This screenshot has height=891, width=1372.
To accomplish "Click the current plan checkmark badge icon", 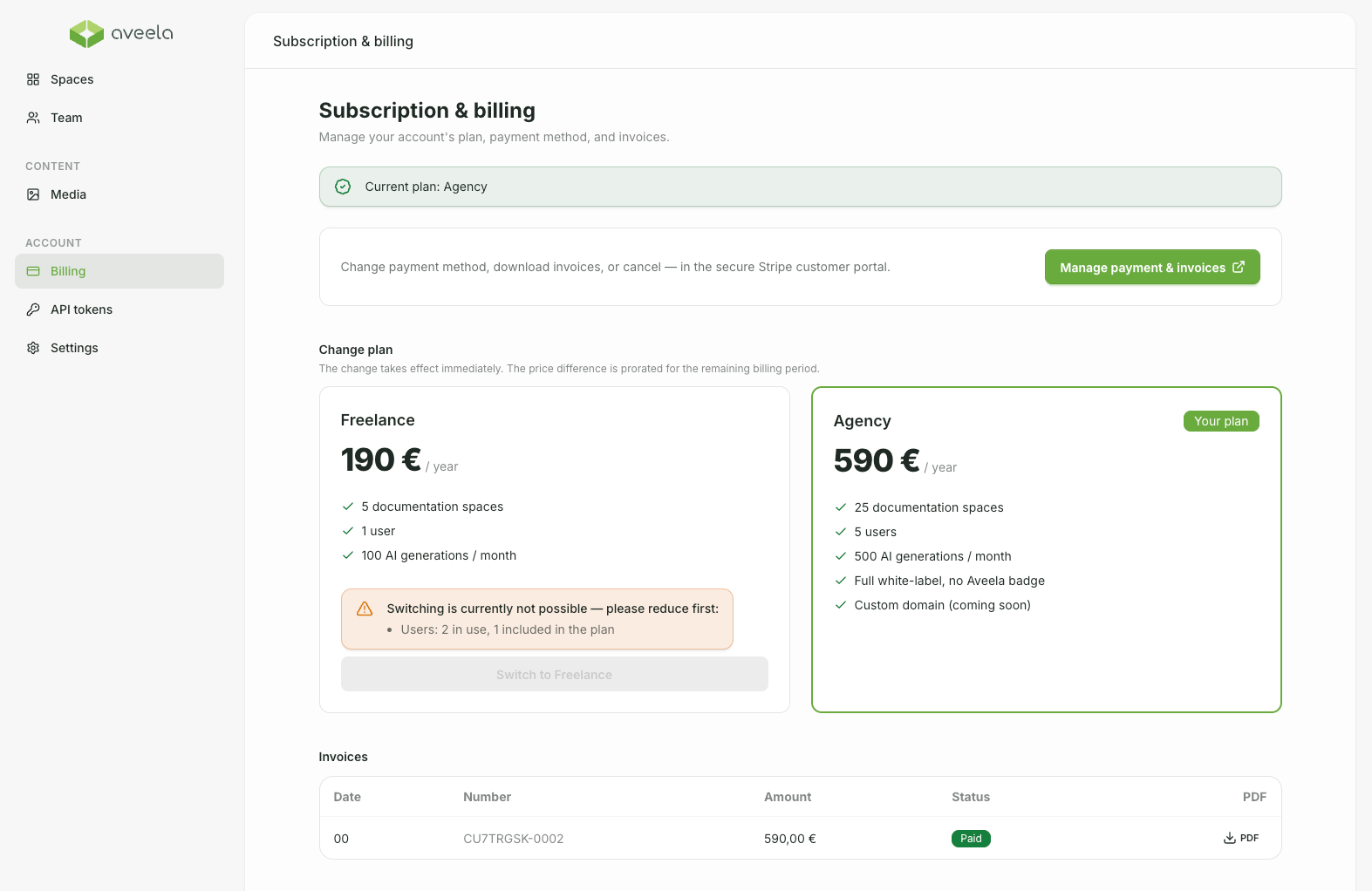I will point(343,187).
